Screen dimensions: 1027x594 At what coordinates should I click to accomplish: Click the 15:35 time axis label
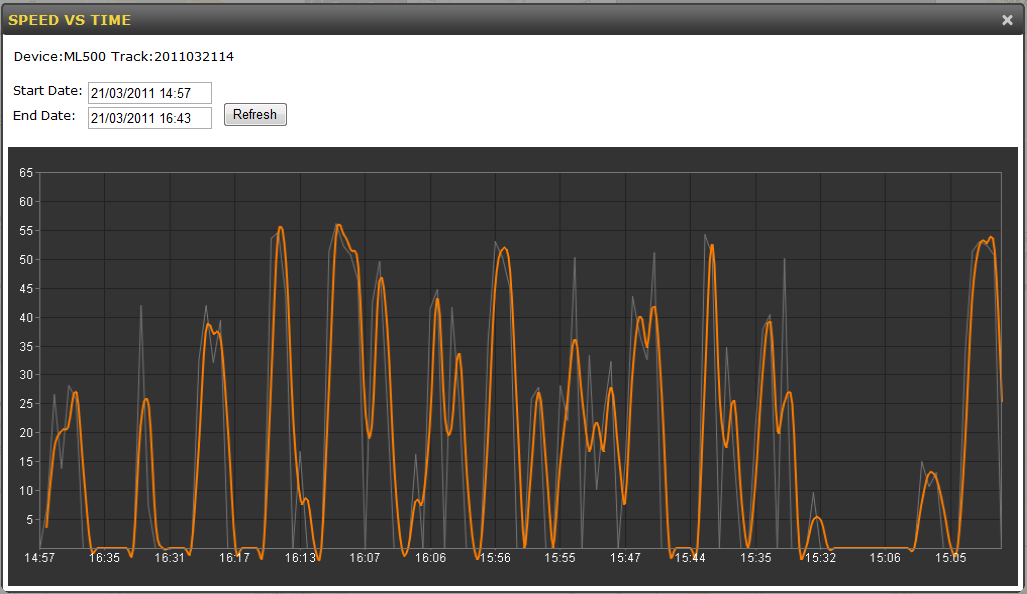[756, 558]
